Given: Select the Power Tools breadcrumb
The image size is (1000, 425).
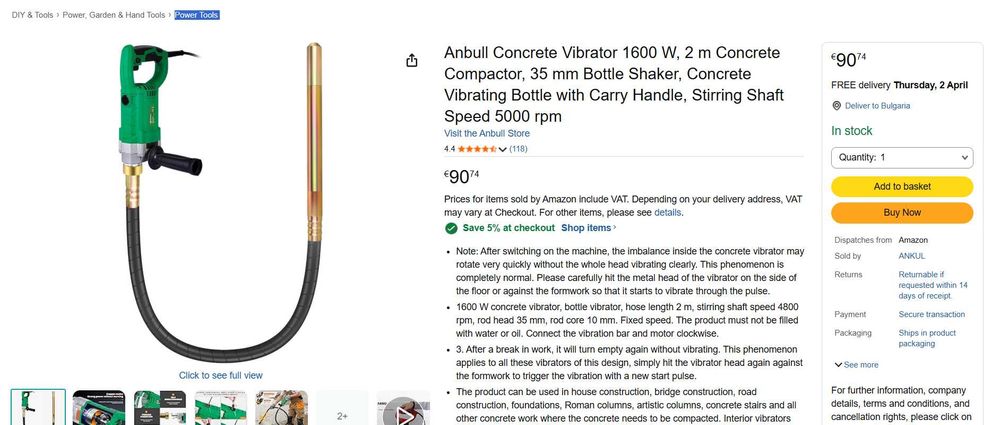Looking at the screenshot, I should click(197, 15).
